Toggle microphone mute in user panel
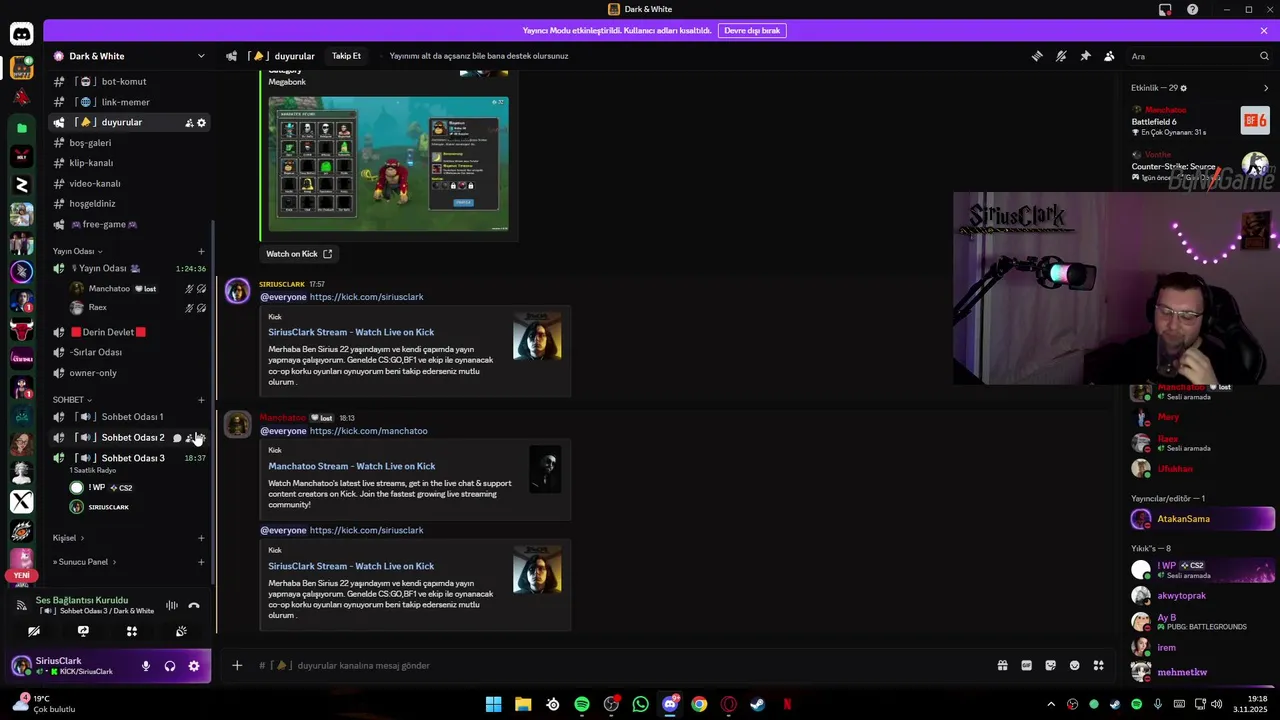The height and width of the screenshot is (720, 1280). coord(146,666)
